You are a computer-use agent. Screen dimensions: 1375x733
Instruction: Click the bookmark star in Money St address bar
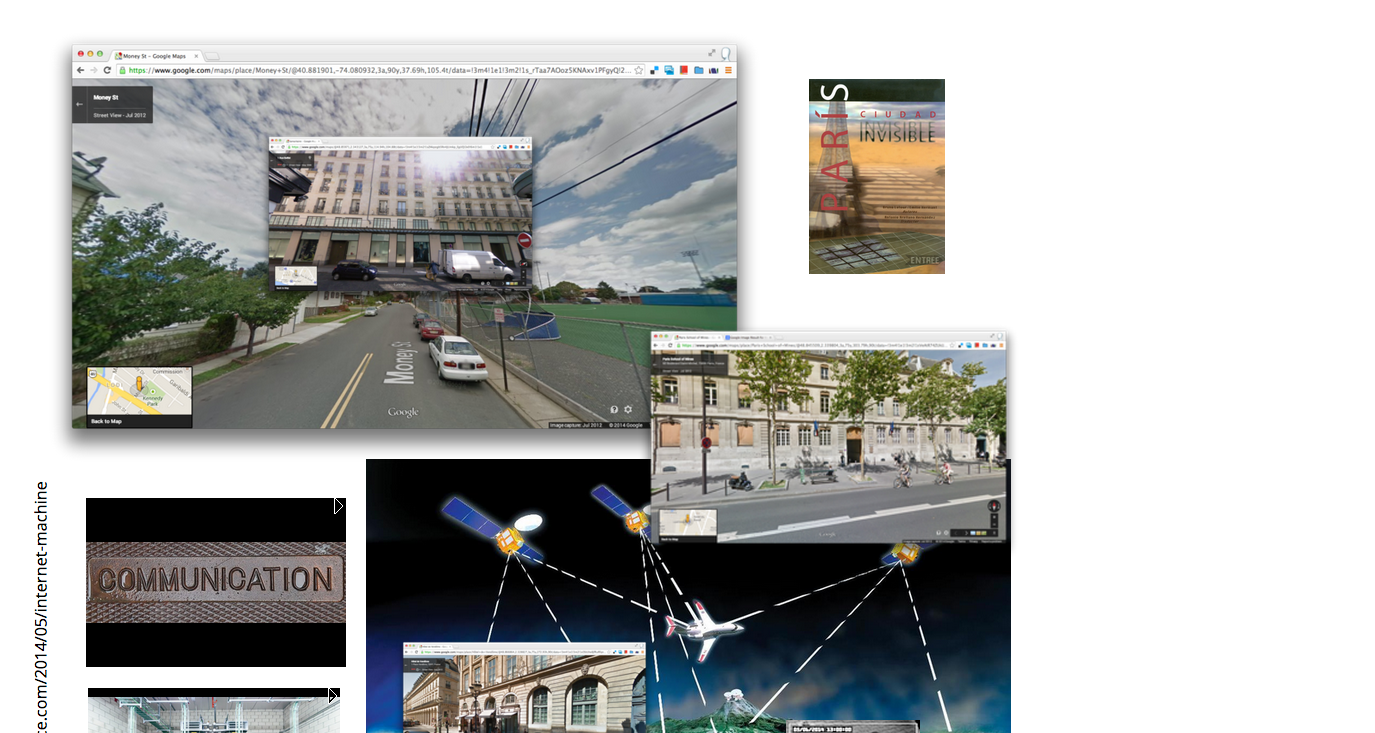[639, 70]
